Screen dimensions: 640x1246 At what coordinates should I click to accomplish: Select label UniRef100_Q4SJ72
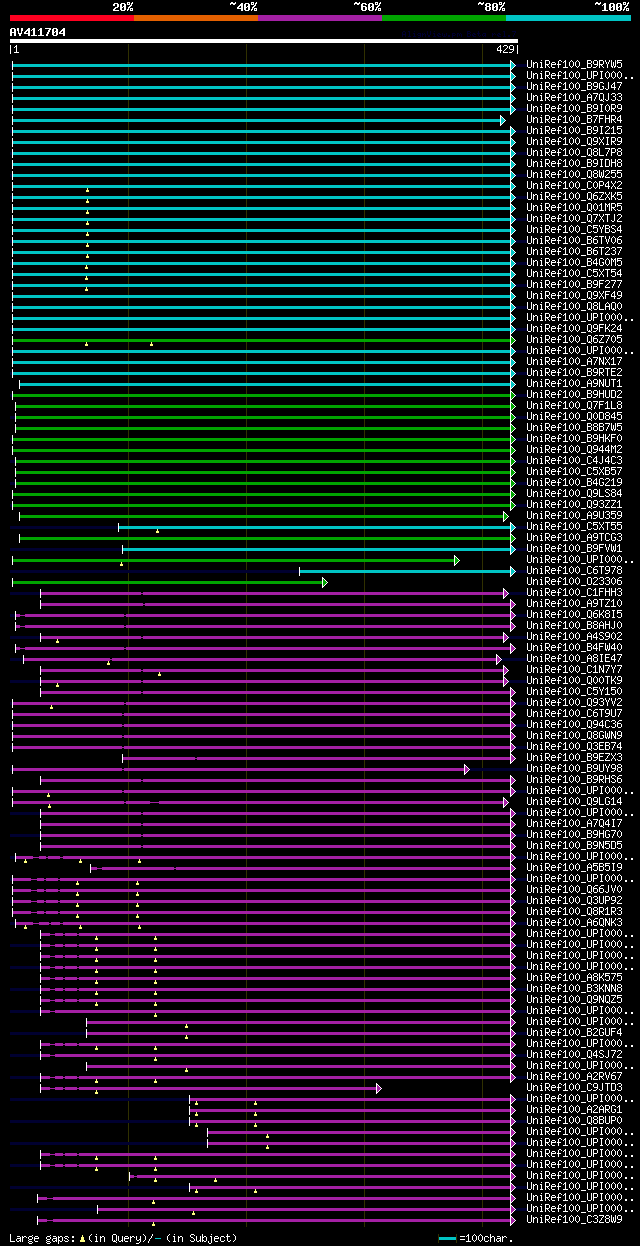click(574, 1055)
